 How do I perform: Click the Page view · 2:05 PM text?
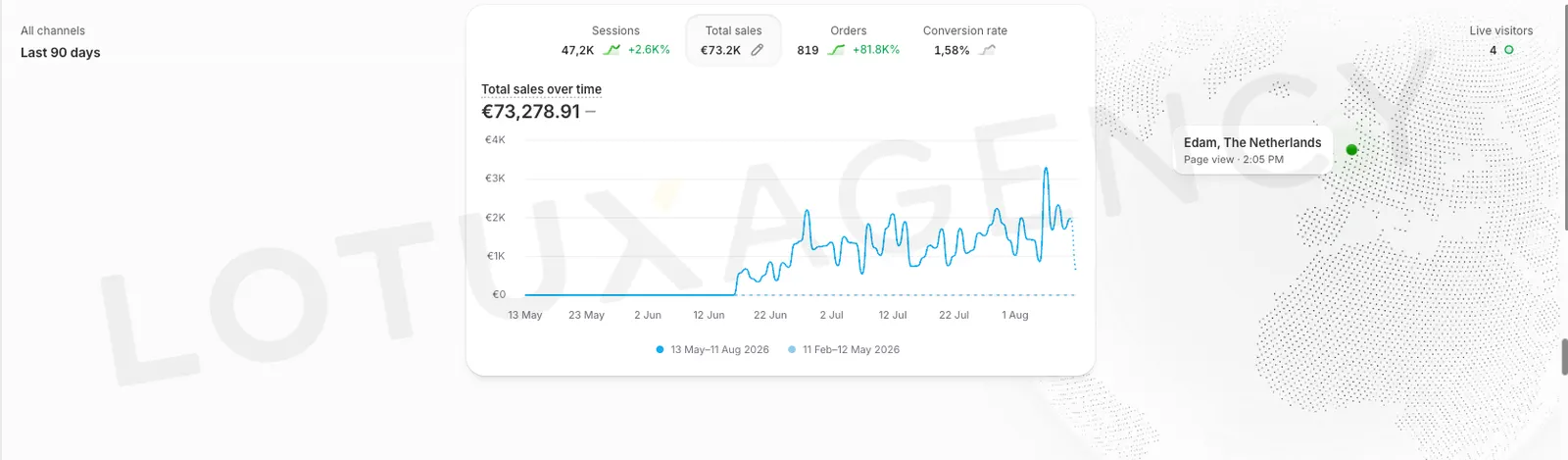(x=1233, y=160)
